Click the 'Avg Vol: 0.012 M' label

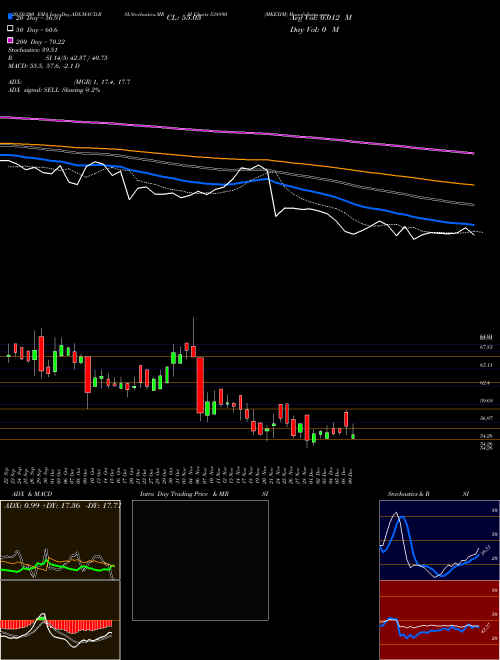point(321,18)
